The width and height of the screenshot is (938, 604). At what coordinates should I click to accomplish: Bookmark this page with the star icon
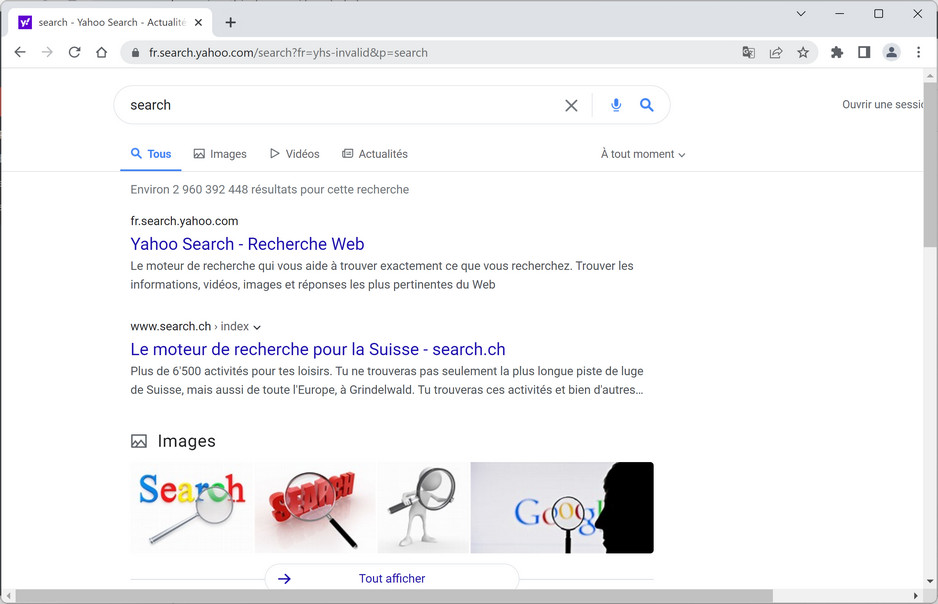pos(803,53)
